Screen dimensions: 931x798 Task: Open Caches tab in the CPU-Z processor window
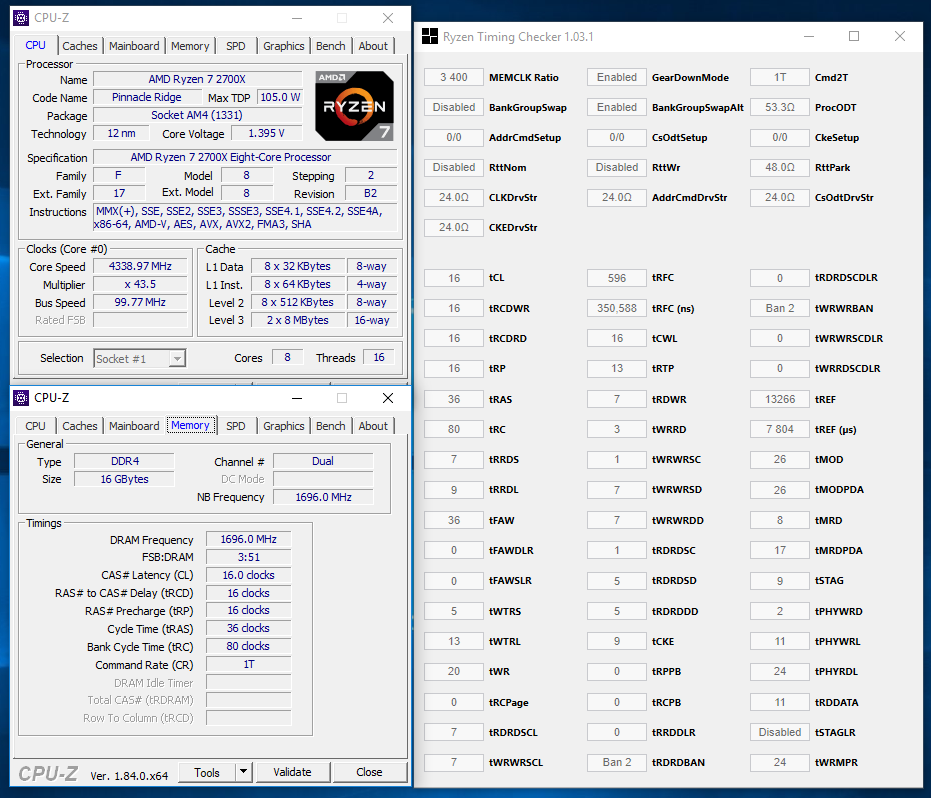click(80, 46)
